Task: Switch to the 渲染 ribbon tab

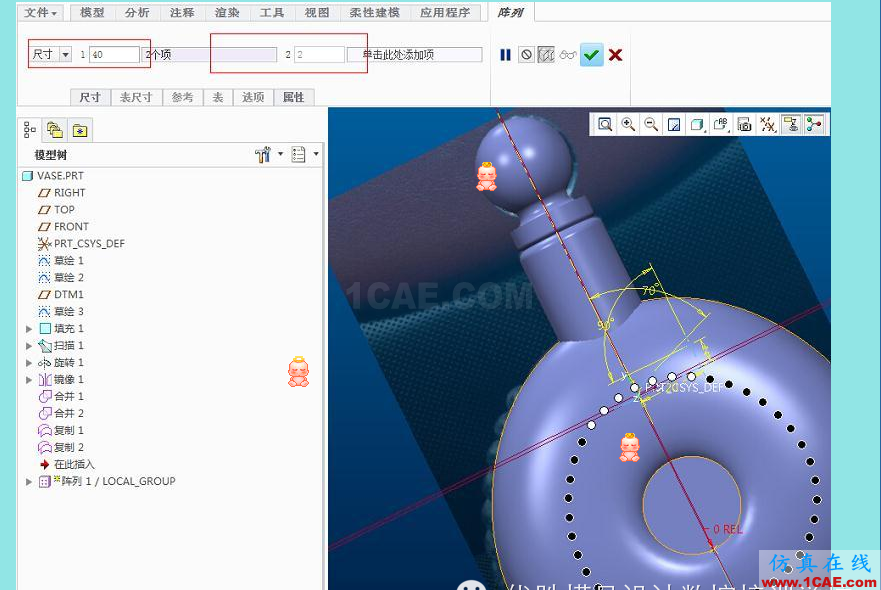Action: point(227,12)
